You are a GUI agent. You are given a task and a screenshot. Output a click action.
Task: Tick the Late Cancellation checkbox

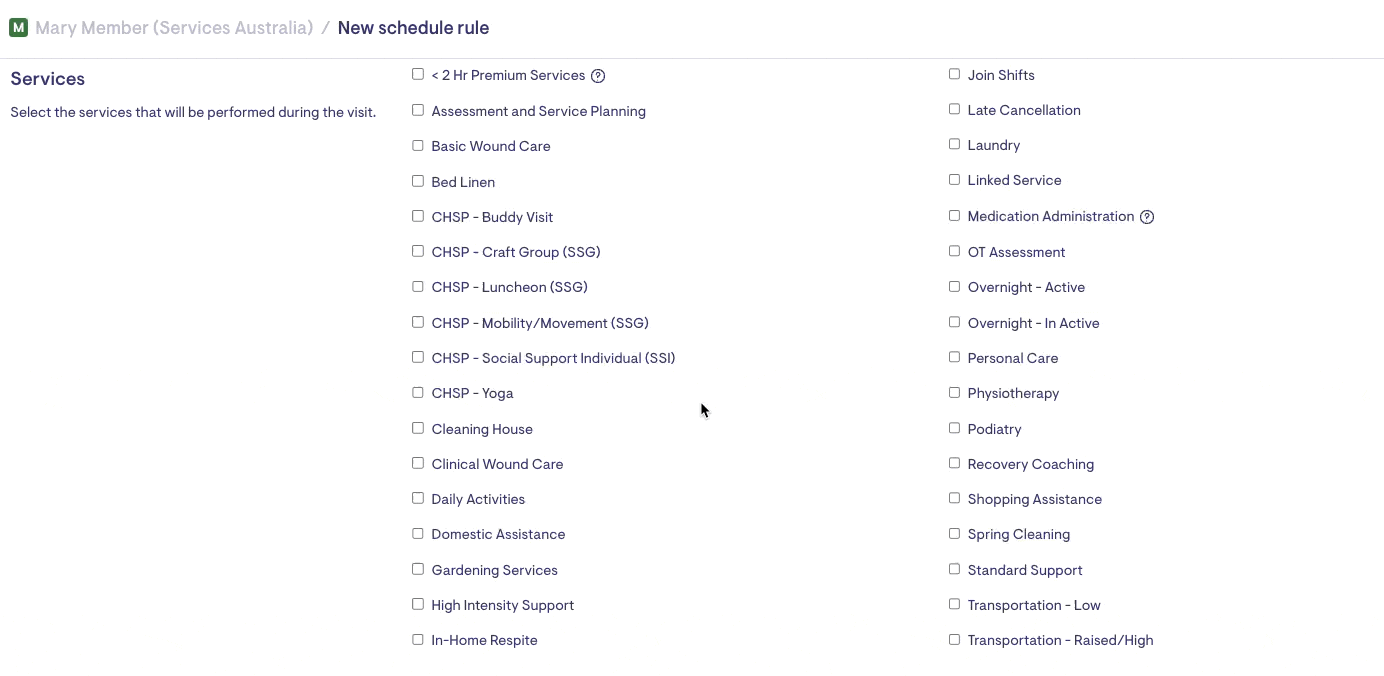(x=954, y=110)
